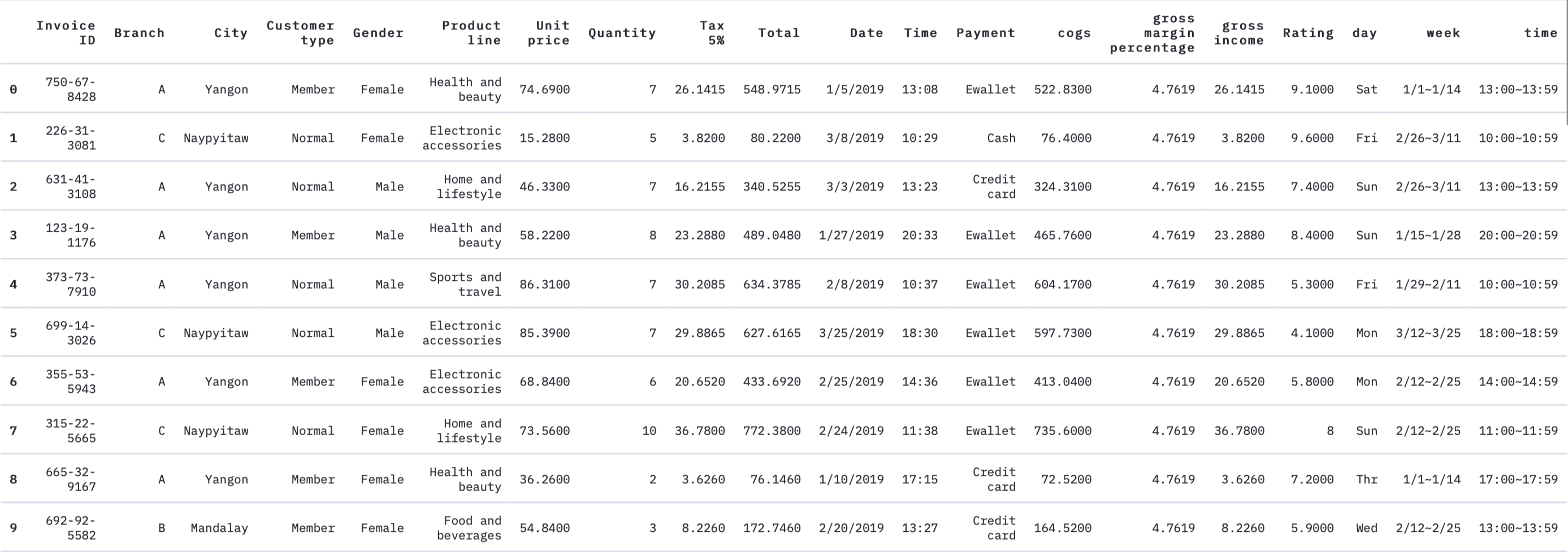Click the Total value 548.9715
Image resolution: width=1568 pixels, height=555 pixels.
(x=771, y=89)
